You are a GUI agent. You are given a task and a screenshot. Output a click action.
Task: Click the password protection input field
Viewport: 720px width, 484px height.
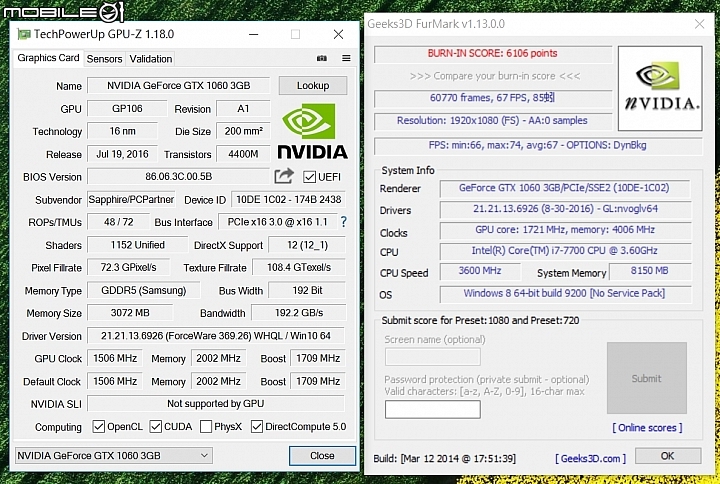click(x=433, y=409)
